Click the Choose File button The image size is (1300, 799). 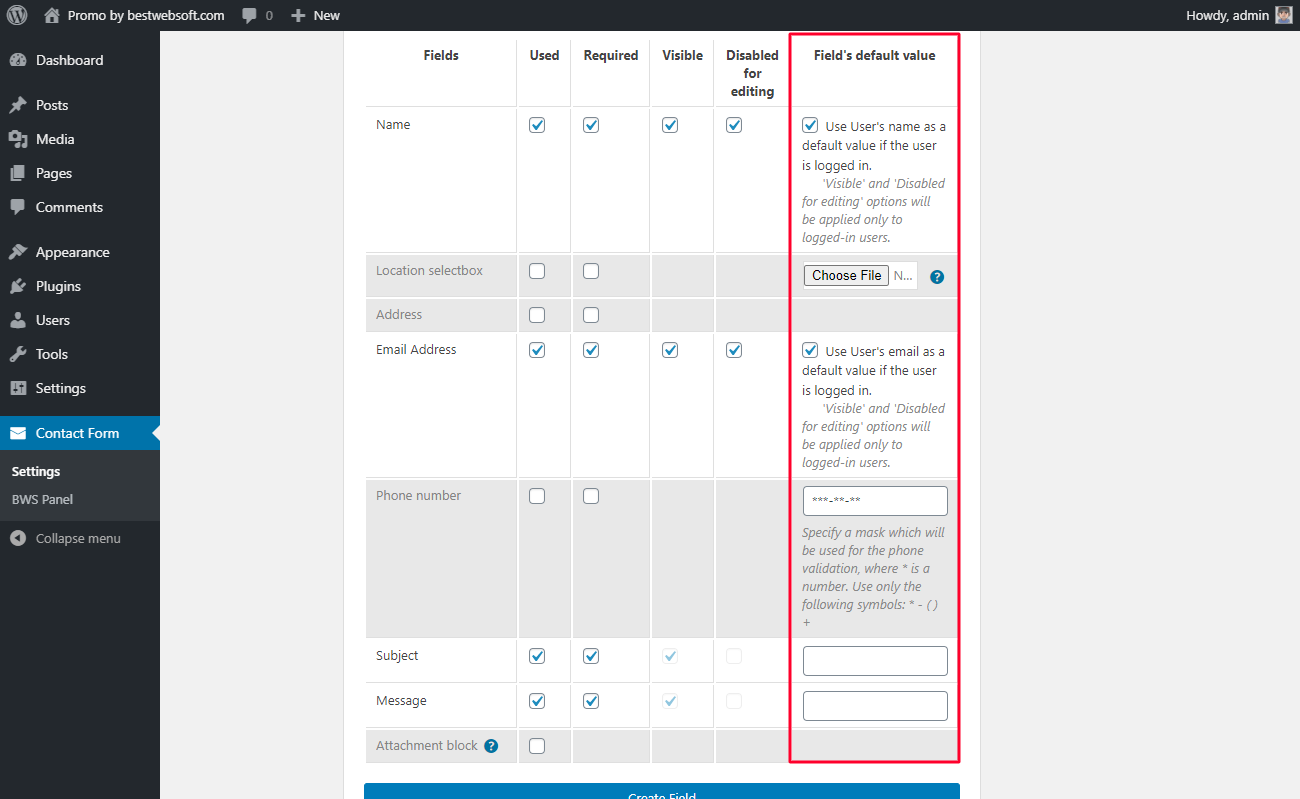click(x=847, y=276)
